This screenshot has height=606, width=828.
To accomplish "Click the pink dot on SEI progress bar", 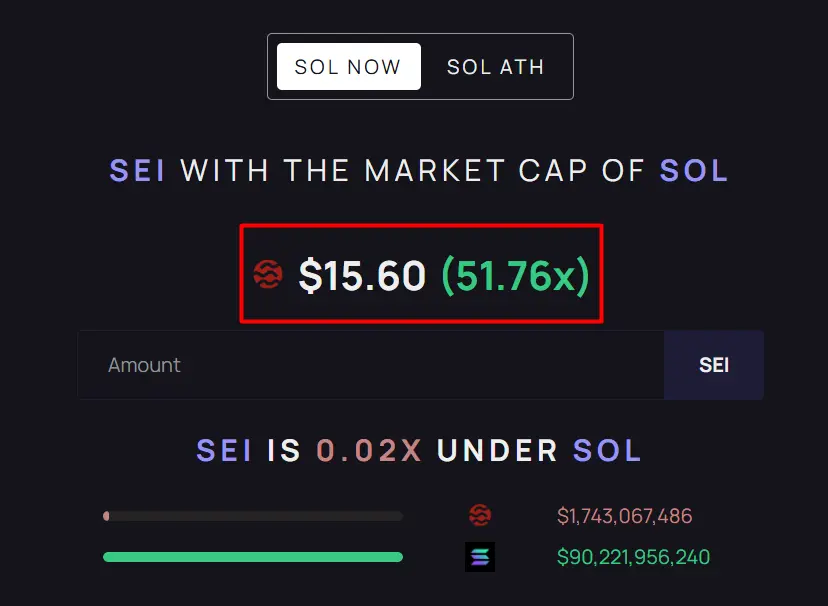I will pyautogui.click(x=107, y=516).
